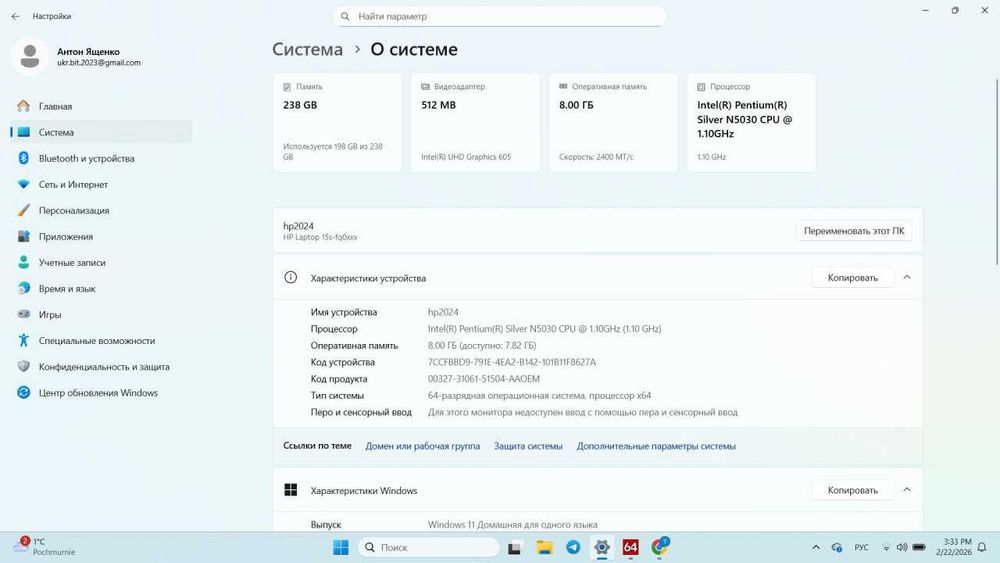Screen dimensions: 1000x563
Task: Open the Защита системы link
Action: click(528, 446)
